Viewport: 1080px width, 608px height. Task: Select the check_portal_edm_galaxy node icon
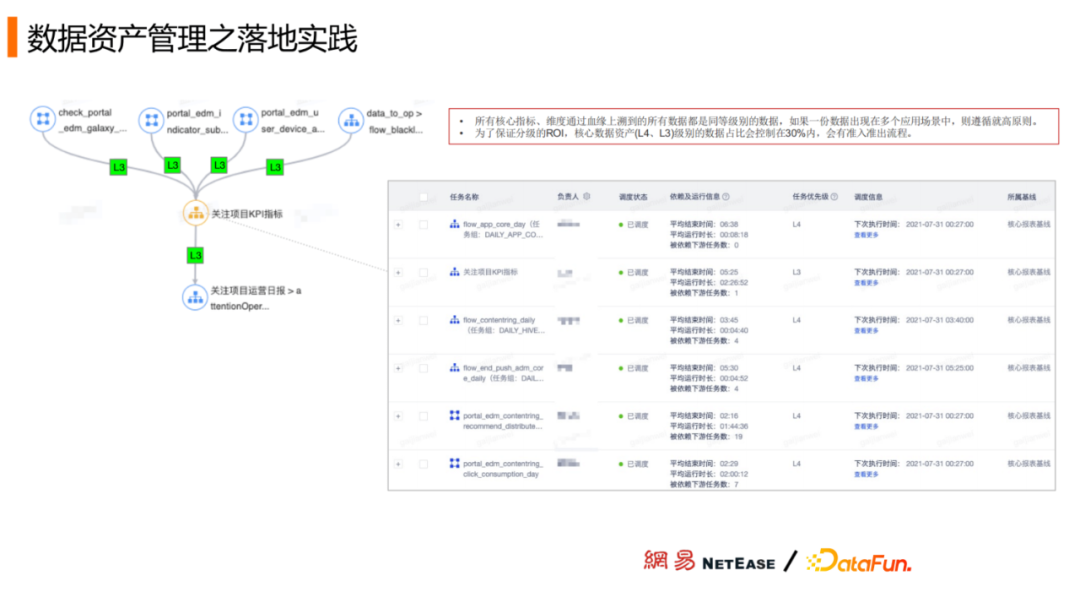pyautogui.click(x=43, y=119)
